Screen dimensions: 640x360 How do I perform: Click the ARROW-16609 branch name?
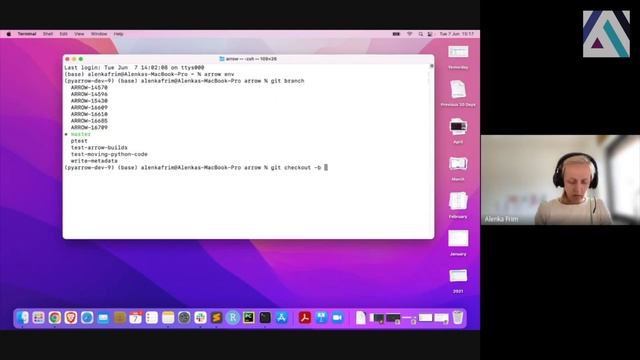point(89,108)
